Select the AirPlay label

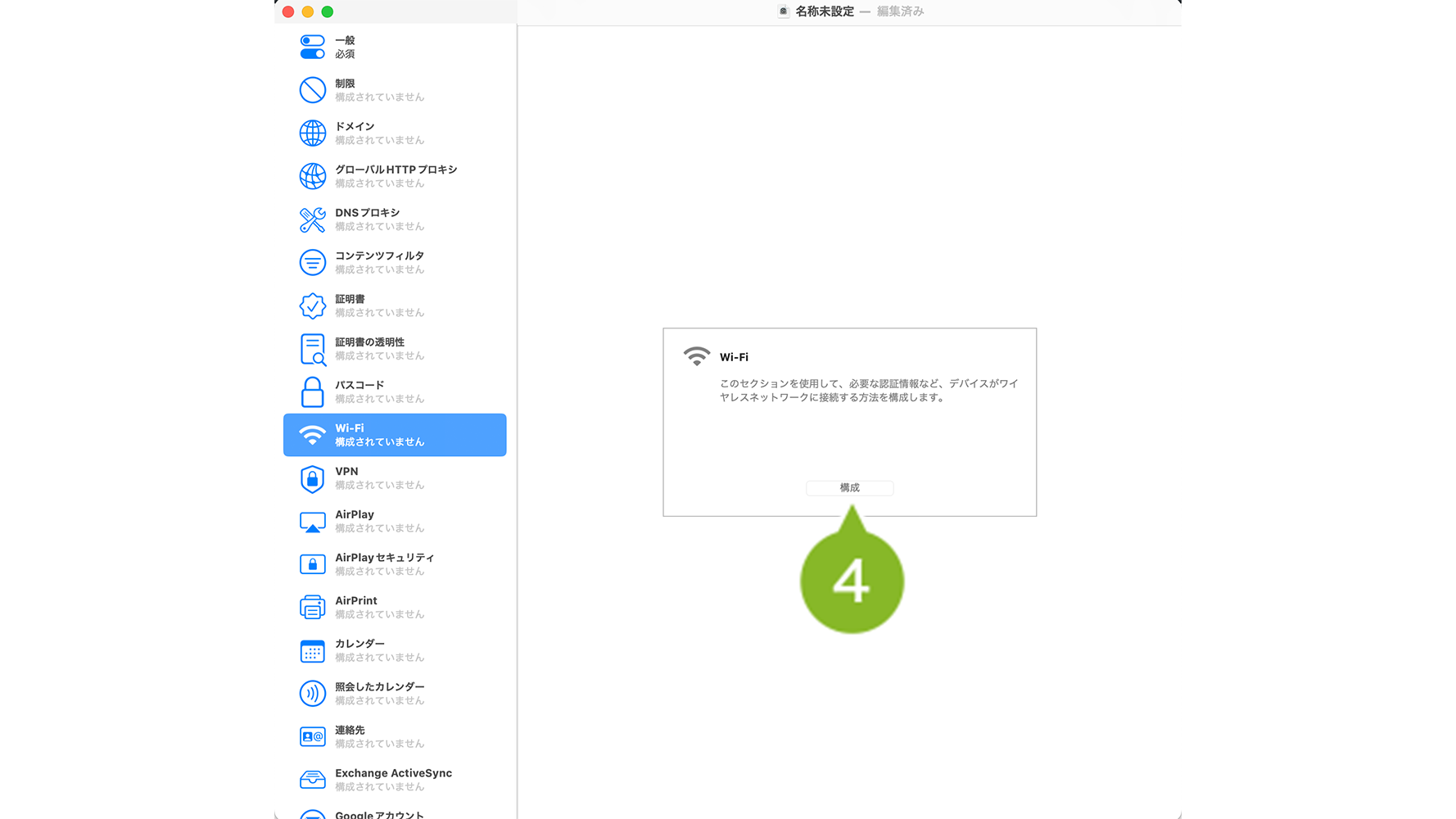(355, 514)
